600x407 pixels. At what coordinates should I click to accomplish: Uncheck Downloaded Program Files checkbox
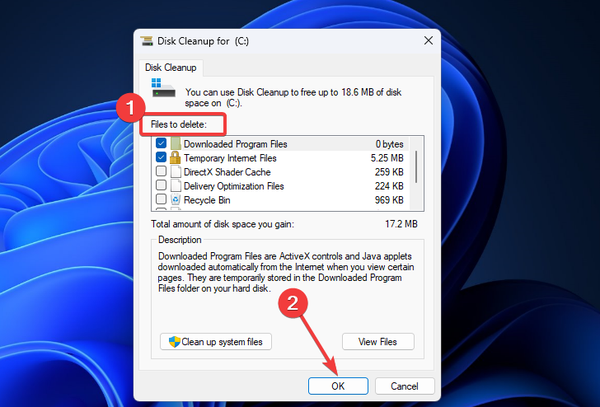(x=161, y=143)
